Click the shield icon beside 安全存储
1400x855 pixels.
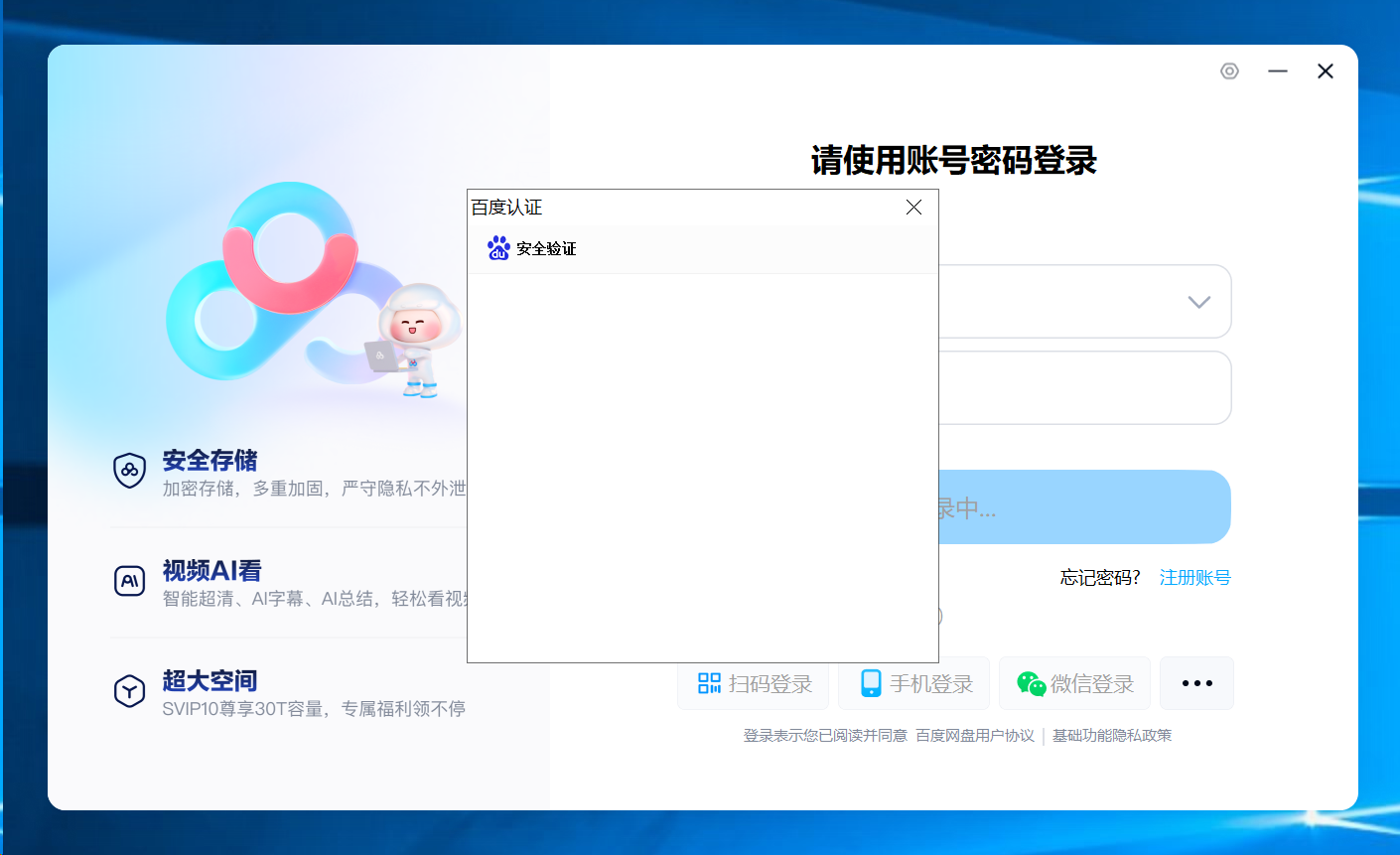click(130, 470)
